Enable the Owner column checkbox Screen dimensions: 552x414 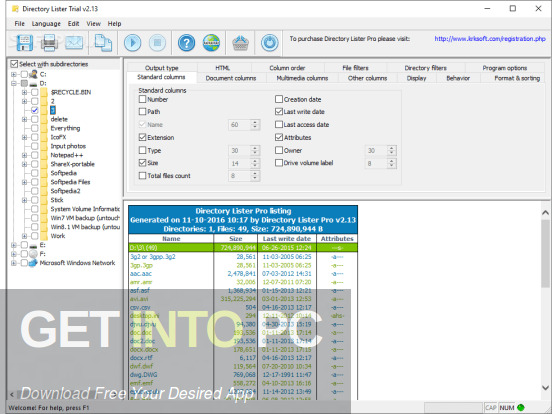(x=279, y=150)
